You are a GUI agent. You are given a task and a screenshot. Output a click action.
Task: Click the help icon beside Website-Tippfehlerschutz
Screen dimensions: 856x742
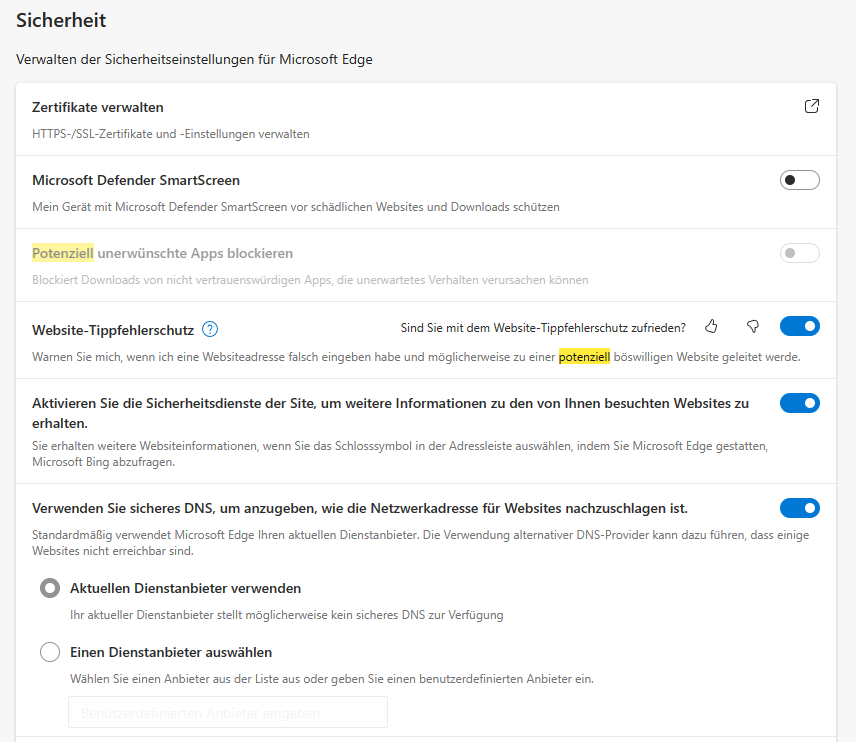[210, 329]
